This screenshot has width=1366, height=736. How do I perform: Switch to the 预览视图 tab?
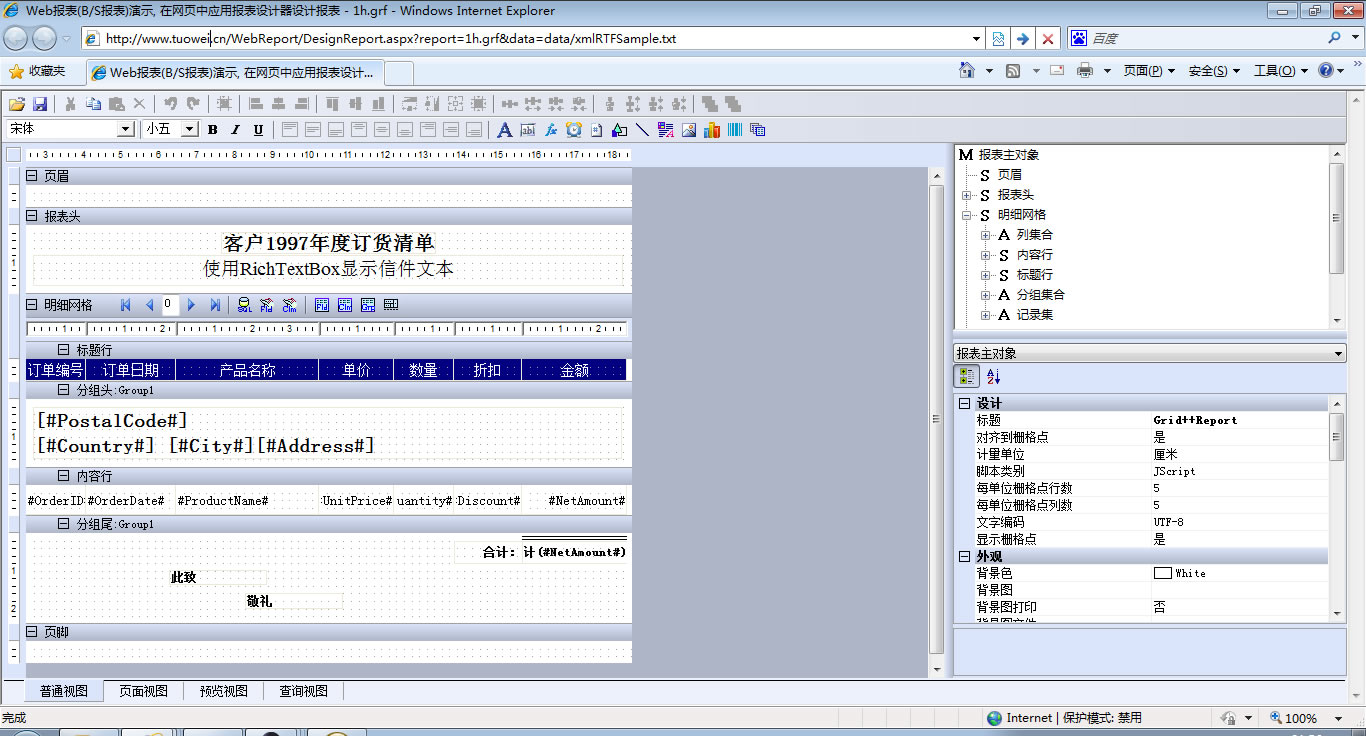click(224, 691)
